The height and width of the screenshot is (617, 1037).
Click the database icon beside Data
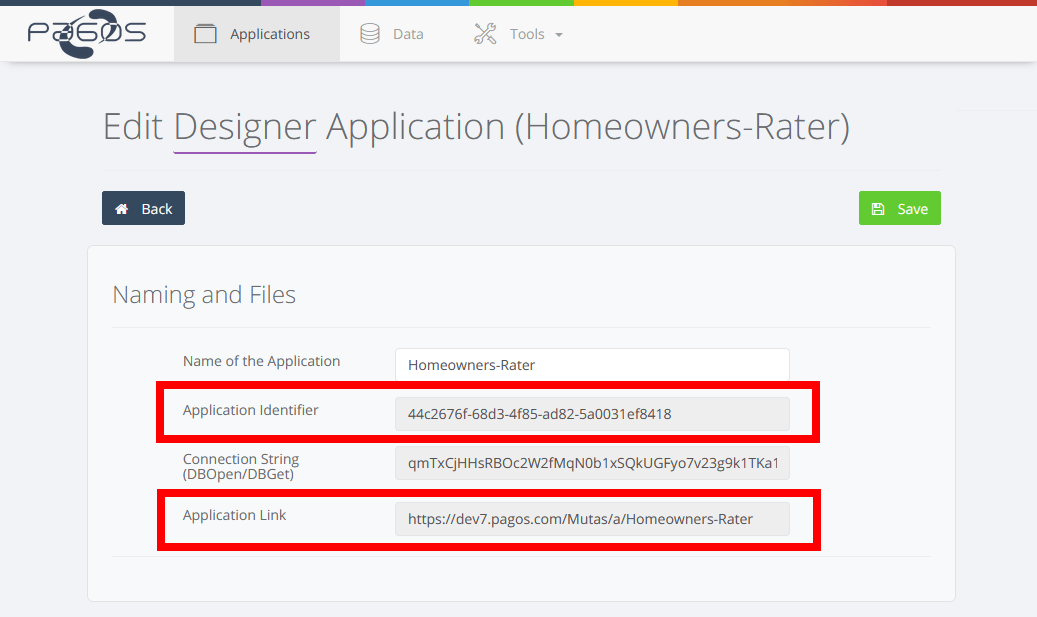click(370, 33)
